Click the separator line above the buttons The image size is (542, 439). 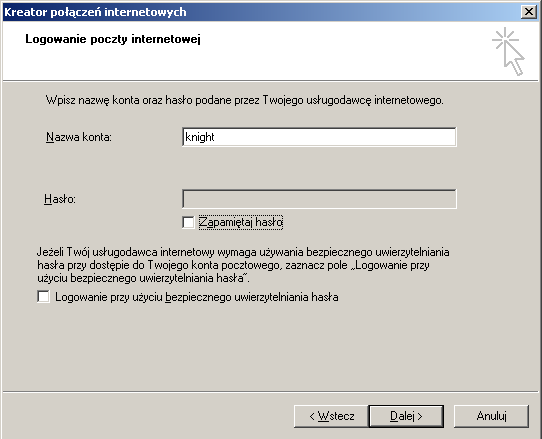tap(270, 392)
